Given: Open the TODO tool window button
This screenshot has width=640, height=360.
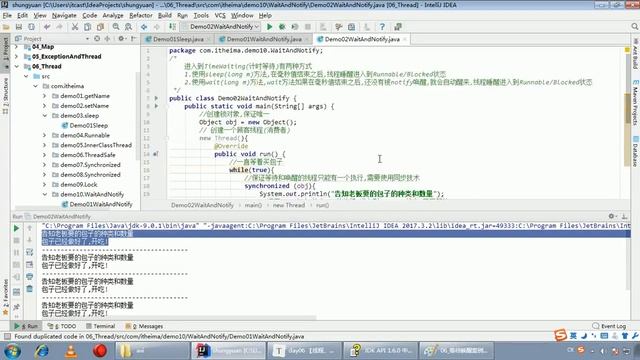Looking at the screenshot, I should (62, 326).
